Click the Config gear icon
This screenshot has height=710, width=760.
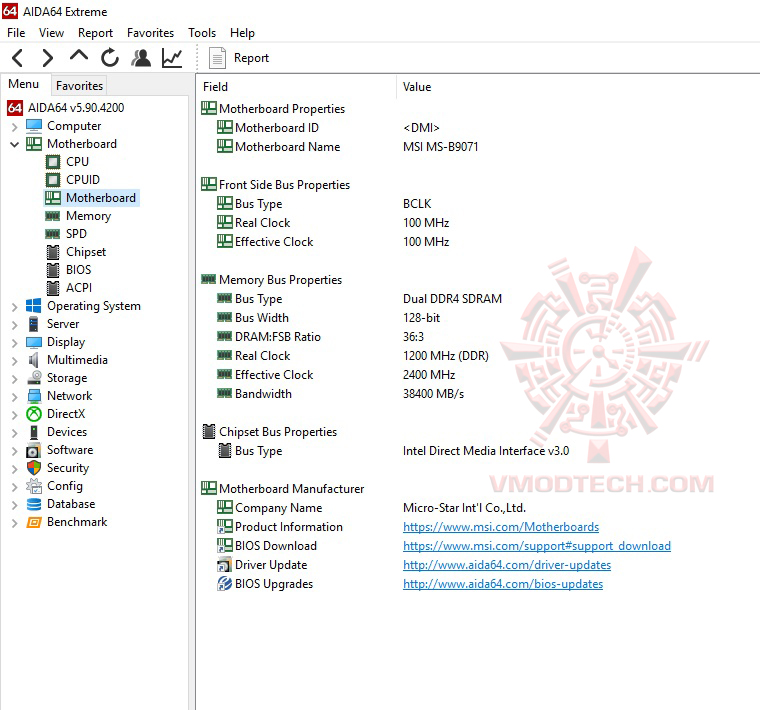[x=34, y=486]
